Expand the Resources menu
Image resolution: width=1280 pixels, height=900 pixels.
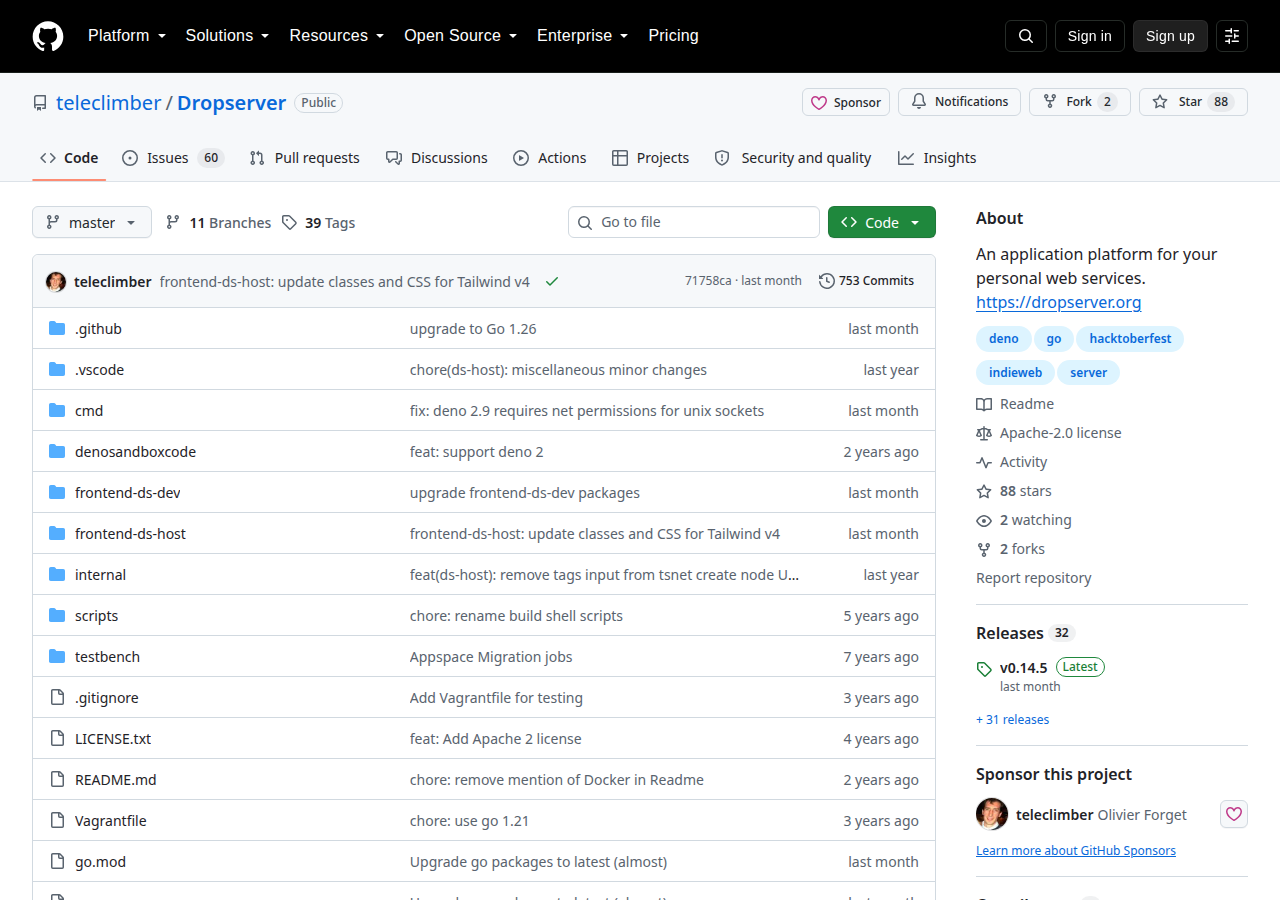(x=336, y=36)
